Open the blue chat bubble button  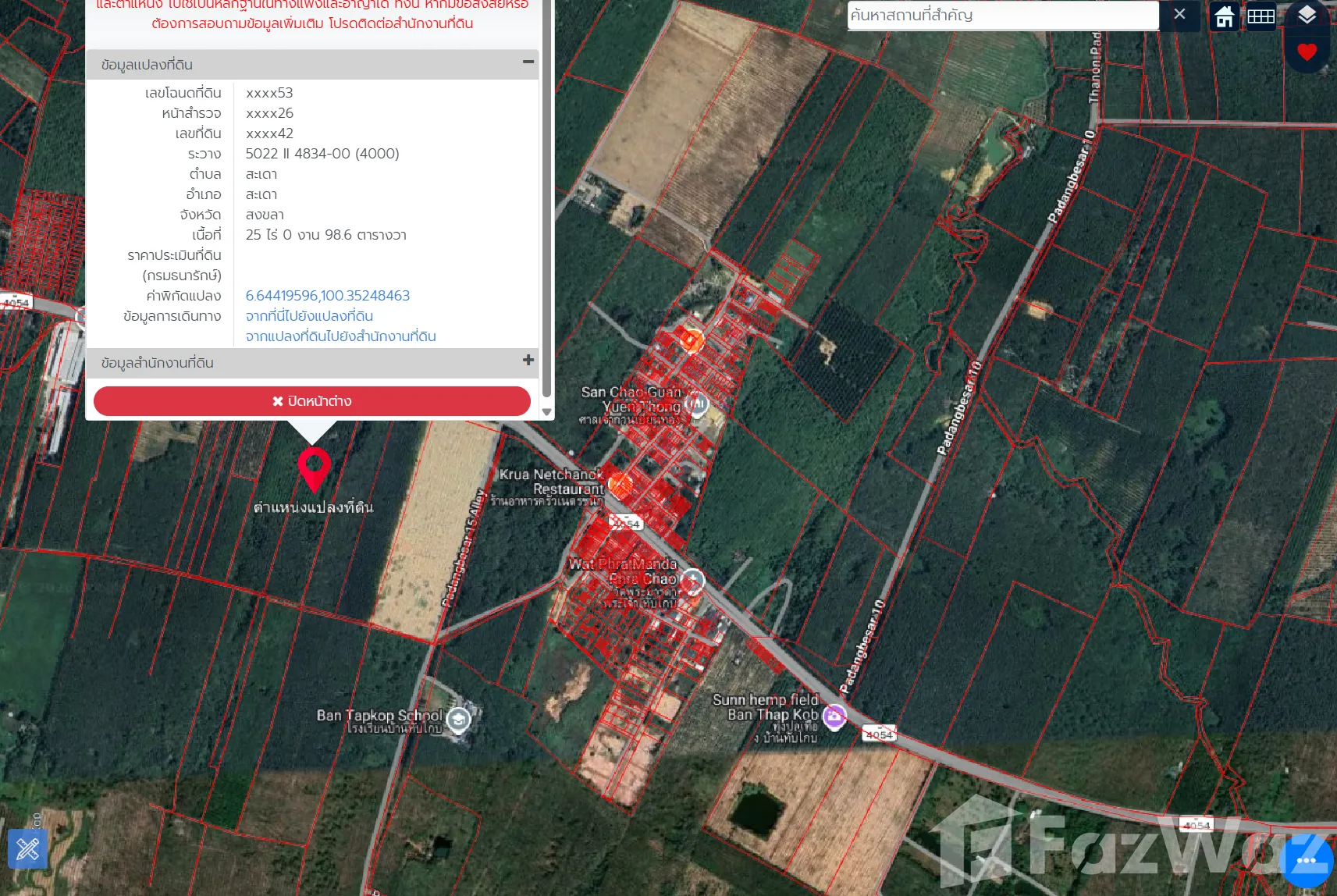[1307, 860]
